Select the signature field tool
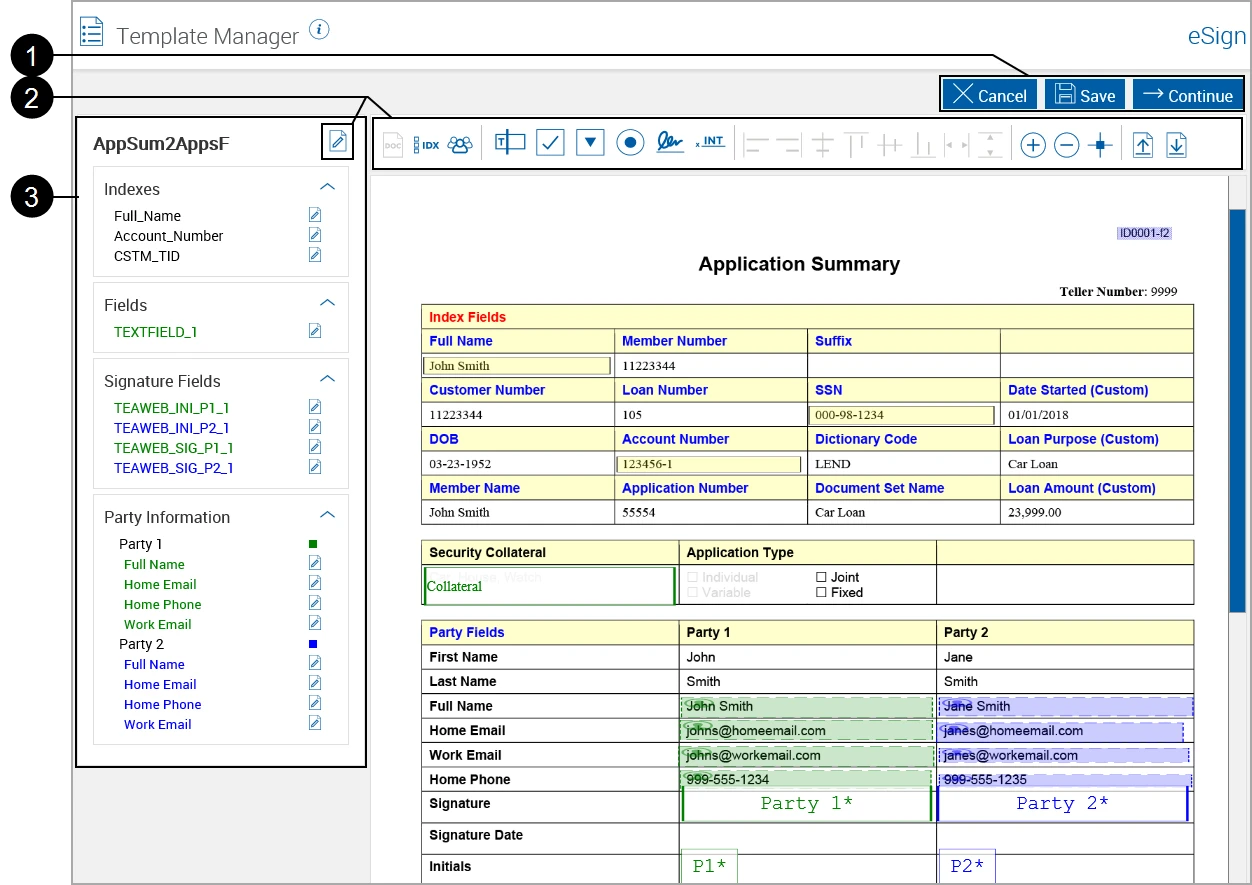The image size is (1252, 885). click(670, 142)
